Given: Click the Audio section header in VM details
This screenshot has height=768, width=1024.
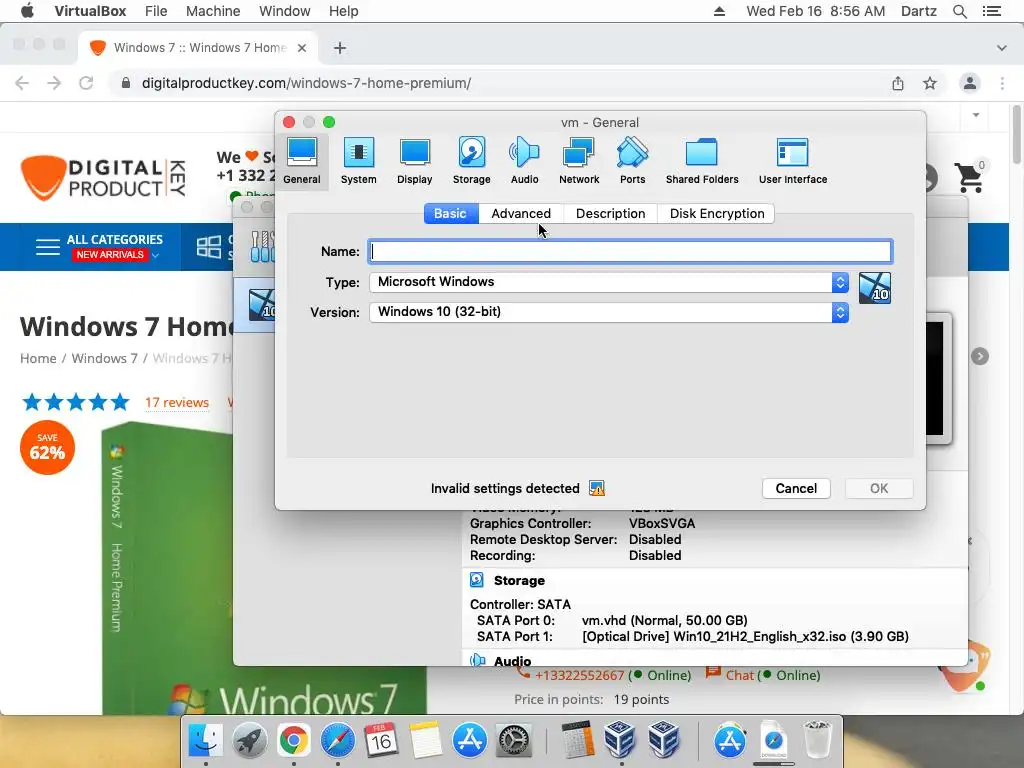Looking at the screenshot, I should click(x=512, y=660).
